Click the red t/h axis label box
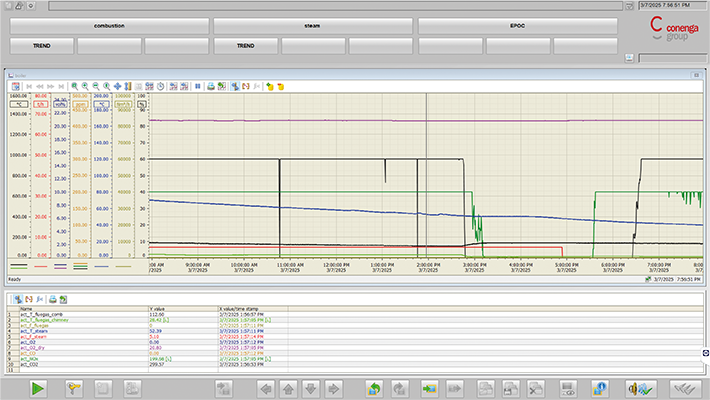The image size is (710, 400). click(x=41, y=104)
